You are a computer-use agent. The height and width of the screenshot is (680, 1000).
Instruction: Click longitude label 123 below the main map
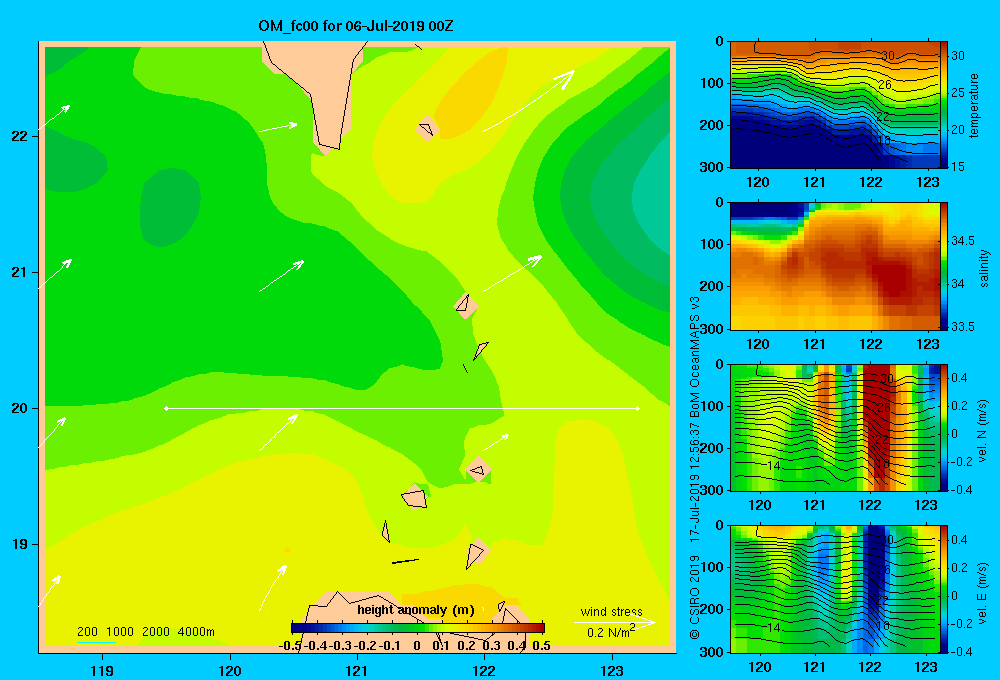coord(612,670)
